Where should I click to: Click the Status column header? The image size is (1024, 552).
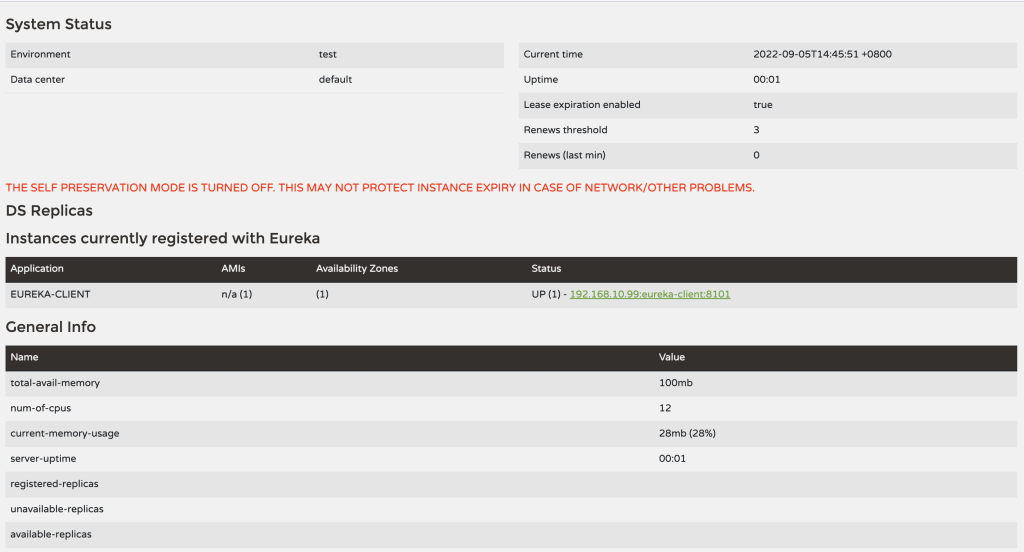tap(546, 268)
